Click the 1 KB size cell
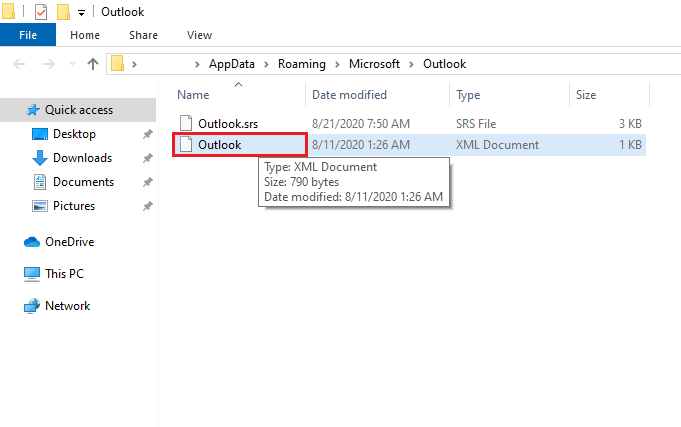This screenshot has width=681, height=427. click(630, 145)
